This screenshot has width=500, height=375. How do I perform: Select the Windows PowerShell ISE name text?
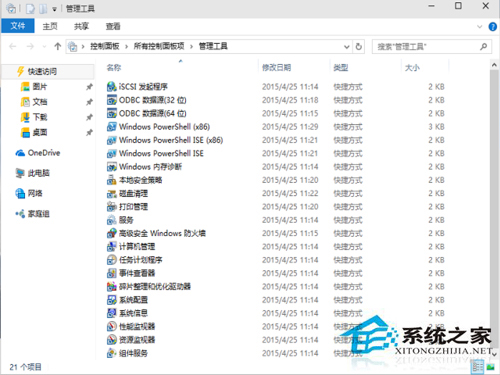click(161, 153)
